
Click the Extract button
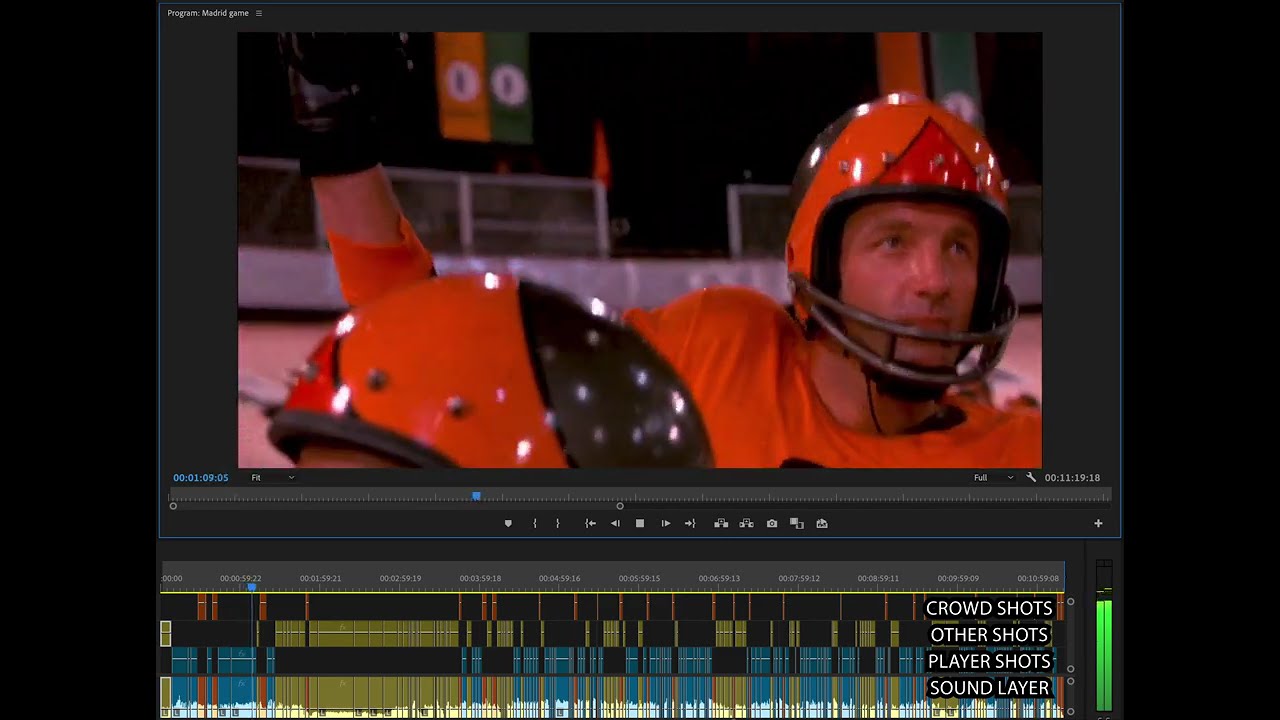point(746,523)
